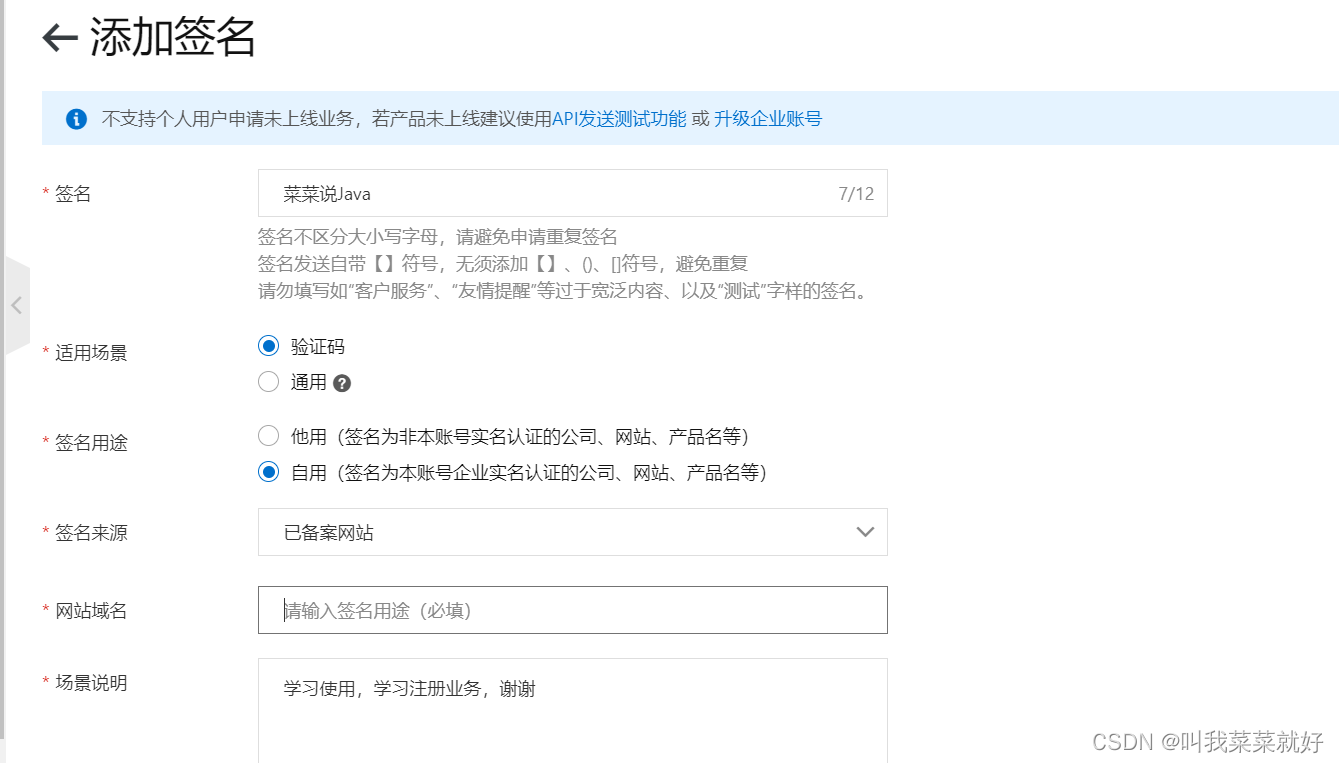
Task: Click into the 网站域名 input field
Action: click(572, 610)
